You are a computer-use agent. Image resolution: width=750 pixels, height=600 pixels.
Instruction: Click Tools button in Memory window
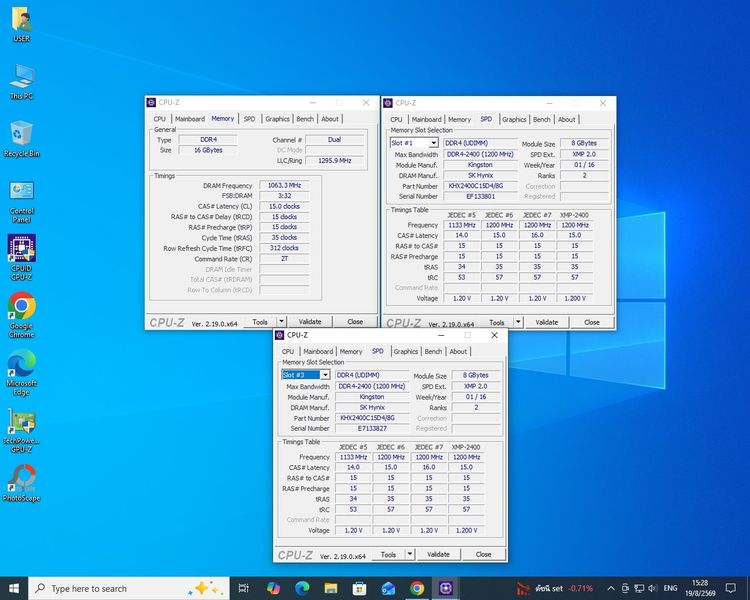(260, 322)
